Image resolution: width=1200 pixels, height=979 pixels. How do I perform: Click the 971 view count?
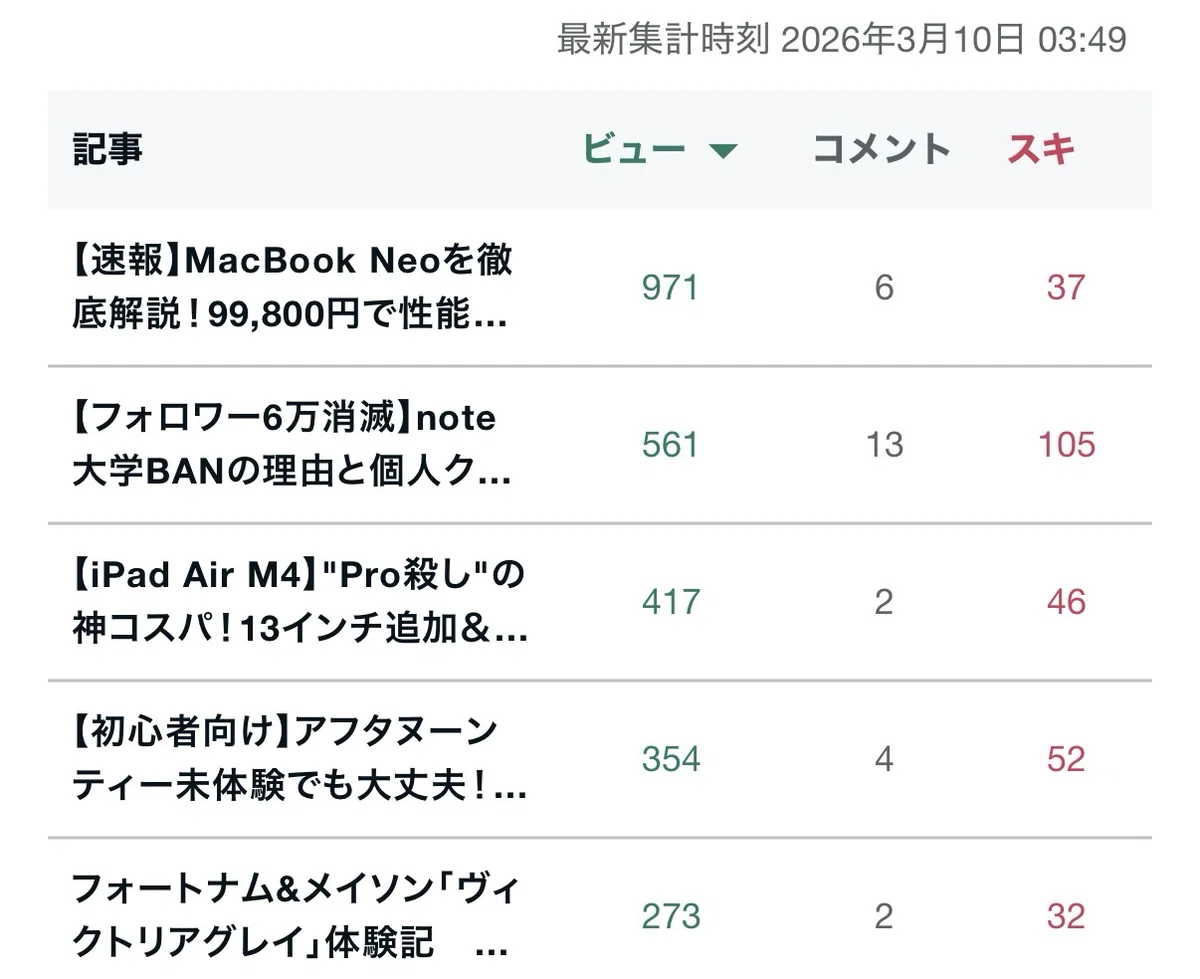pyautogui.click(x=670, y=288)
